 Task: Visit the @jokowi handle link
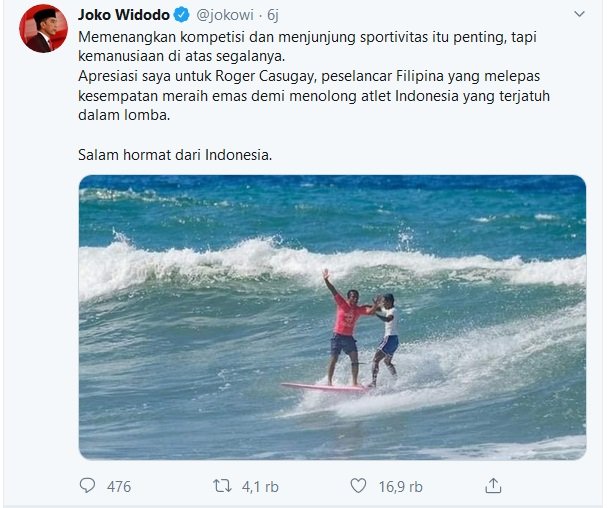225,15
